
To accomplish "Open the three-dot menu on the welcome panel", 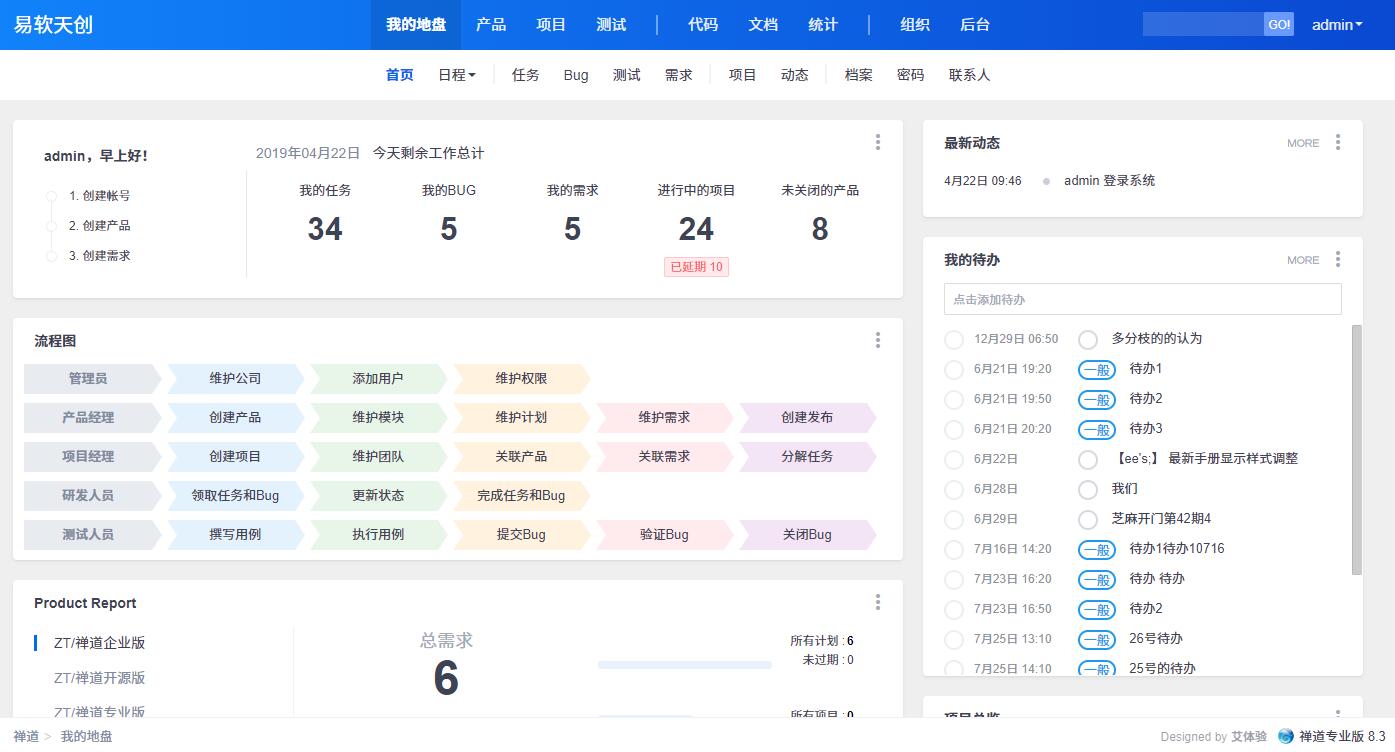I will [x=878, y=143].
